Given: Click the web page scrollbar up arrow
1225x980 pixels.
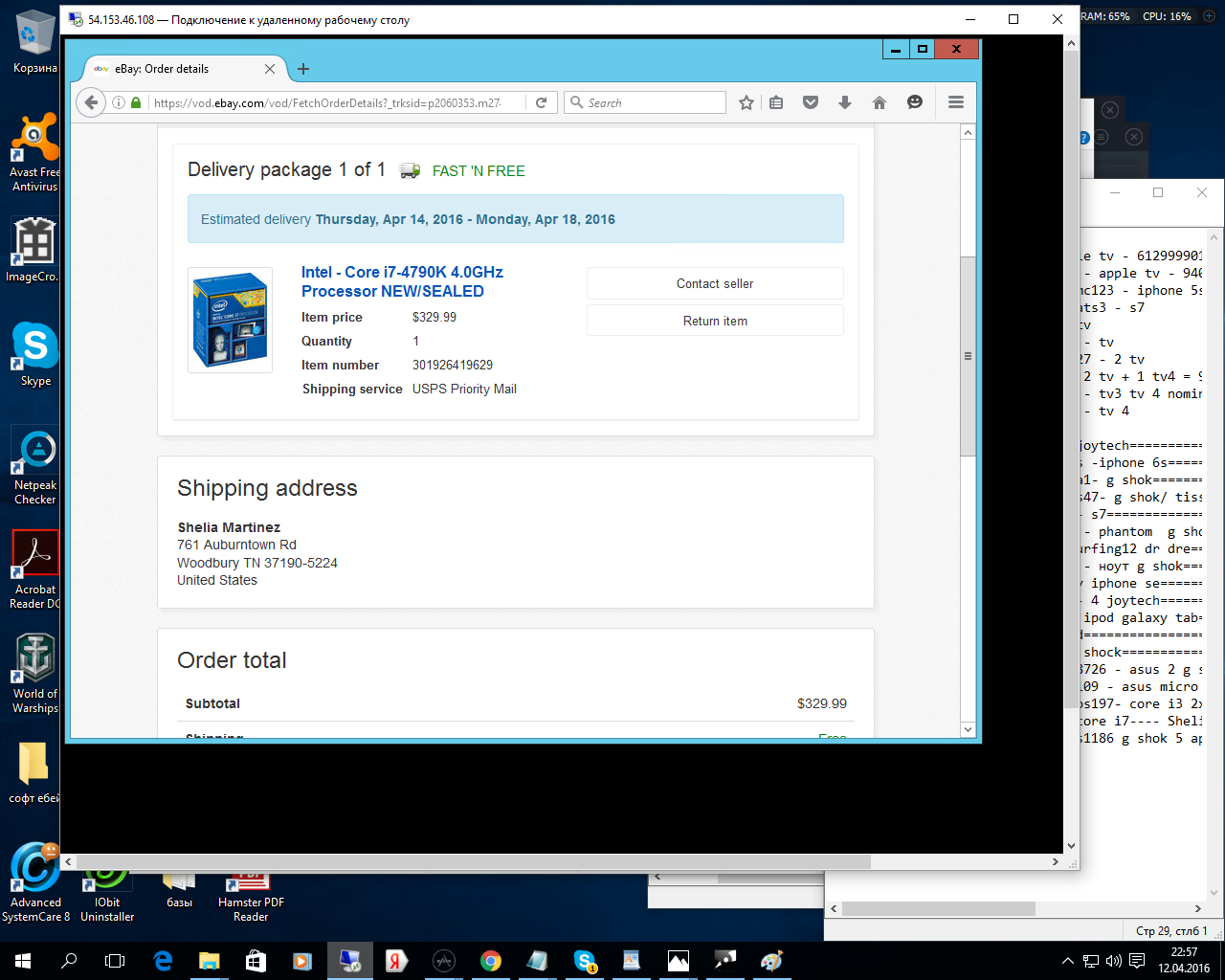Looking at the screenshot, I should 968,133.
